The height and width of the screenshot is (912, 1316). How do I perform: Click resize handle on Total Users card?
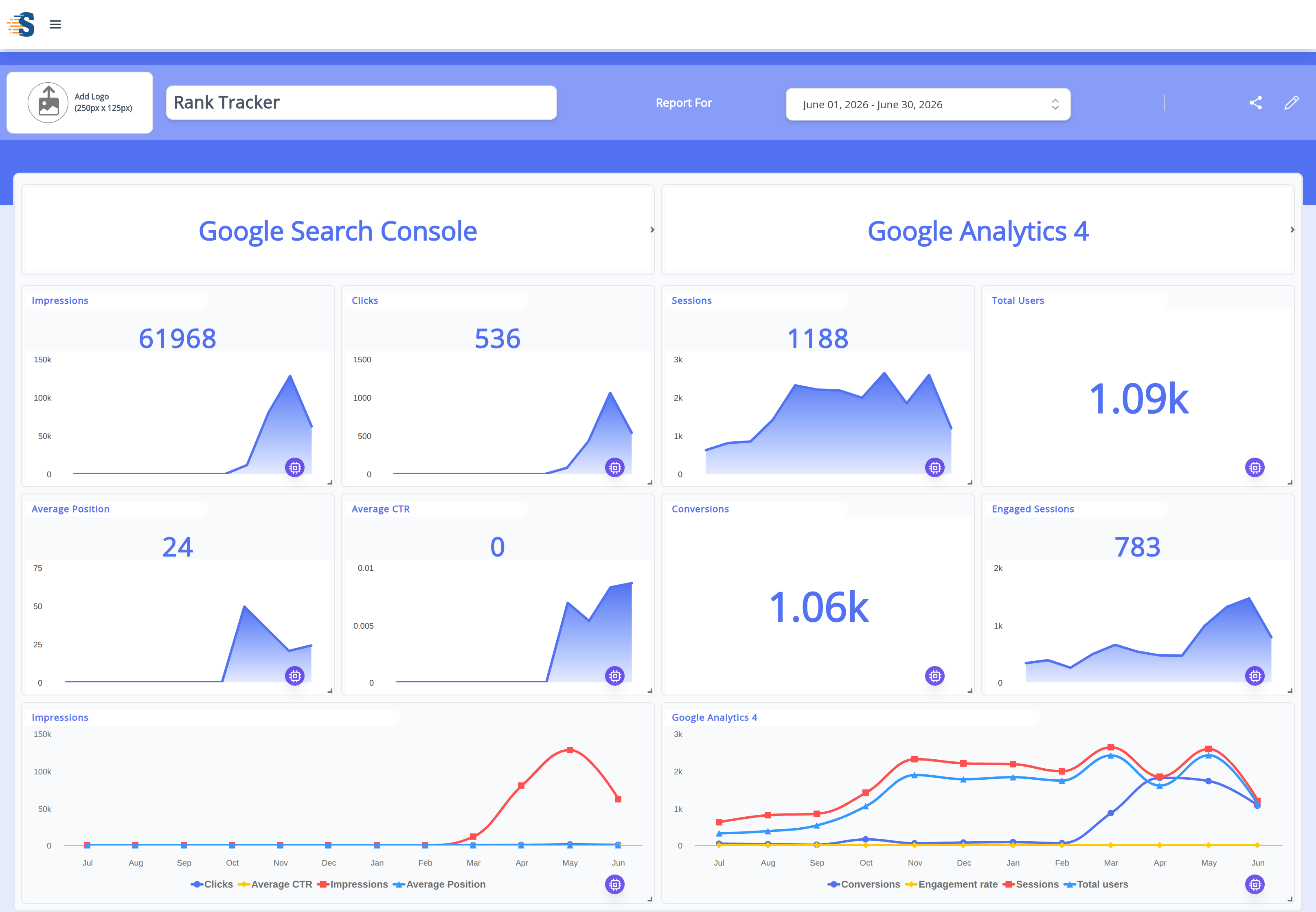point(1290,482)
